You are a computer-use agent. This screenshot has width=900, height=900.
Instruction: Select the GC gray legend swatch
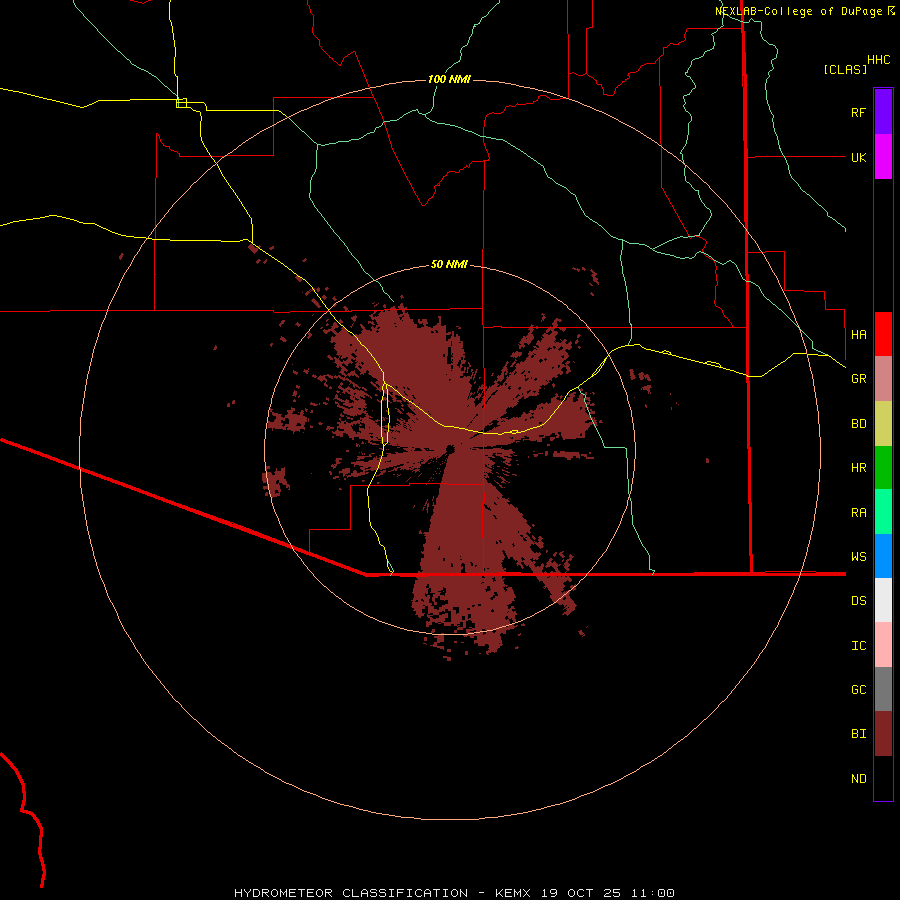pos(883,689)
